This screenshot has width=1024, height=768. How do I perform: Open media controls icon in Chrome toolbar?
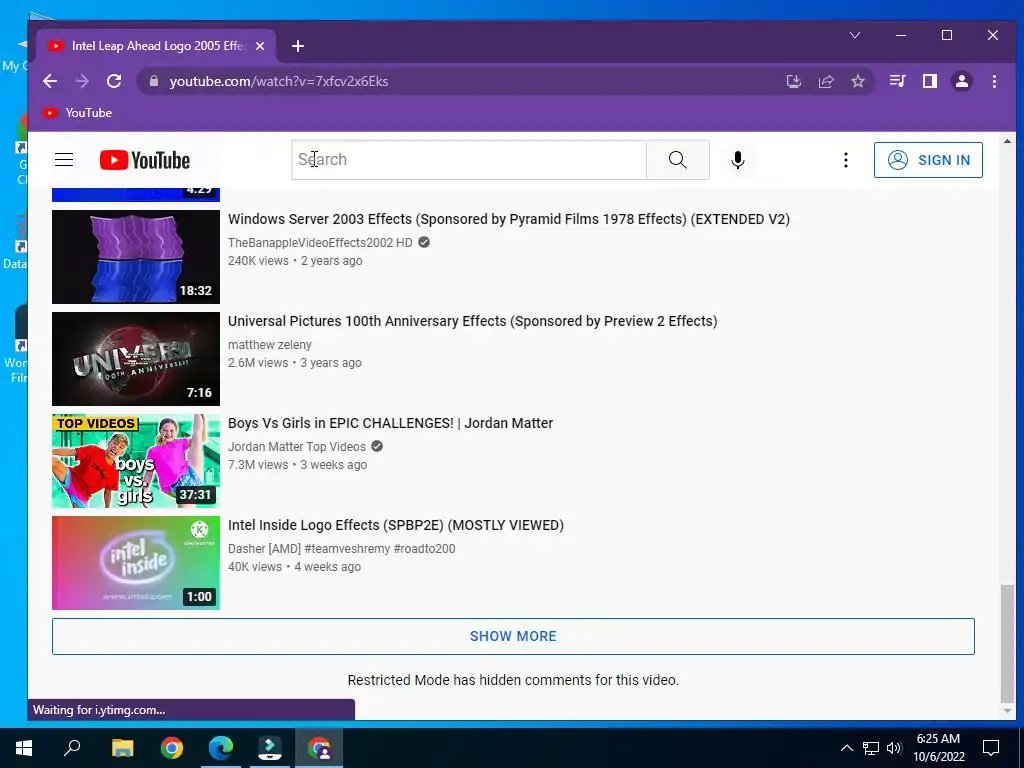point(897,81)
